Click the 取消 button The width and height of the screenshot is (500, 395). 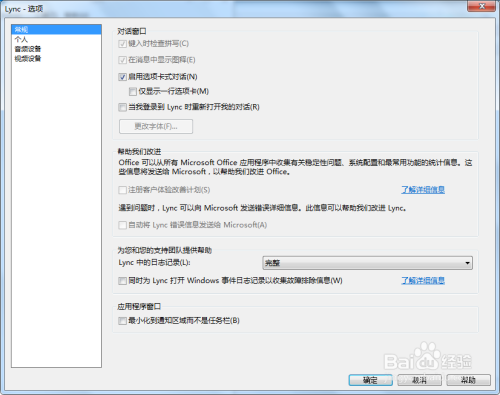(419, 380)
